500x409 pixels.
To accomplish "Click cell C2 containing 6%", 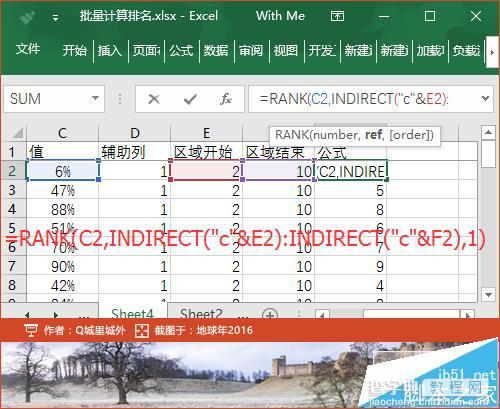I will tap(63, 171).
